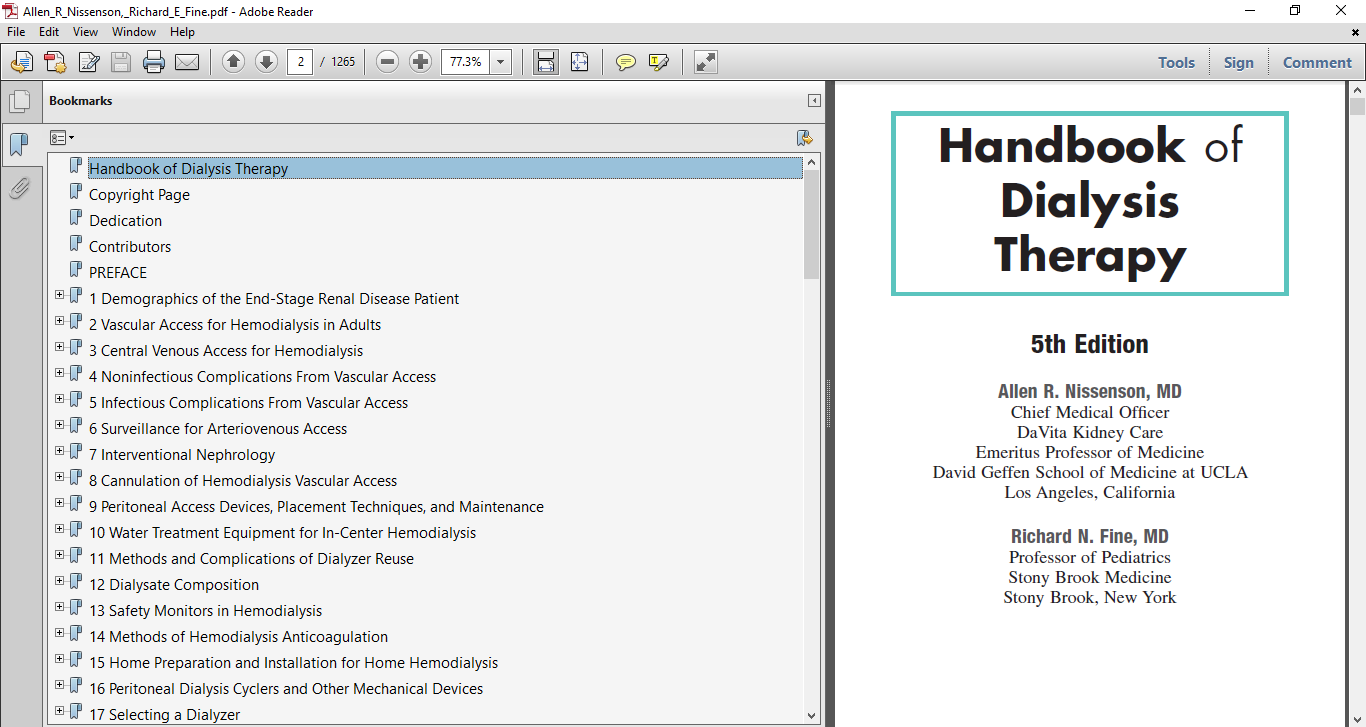Open the Help menu
The width and height of the screenshot is (1366, 727).
pyautogui.click(x=182, y=32)
